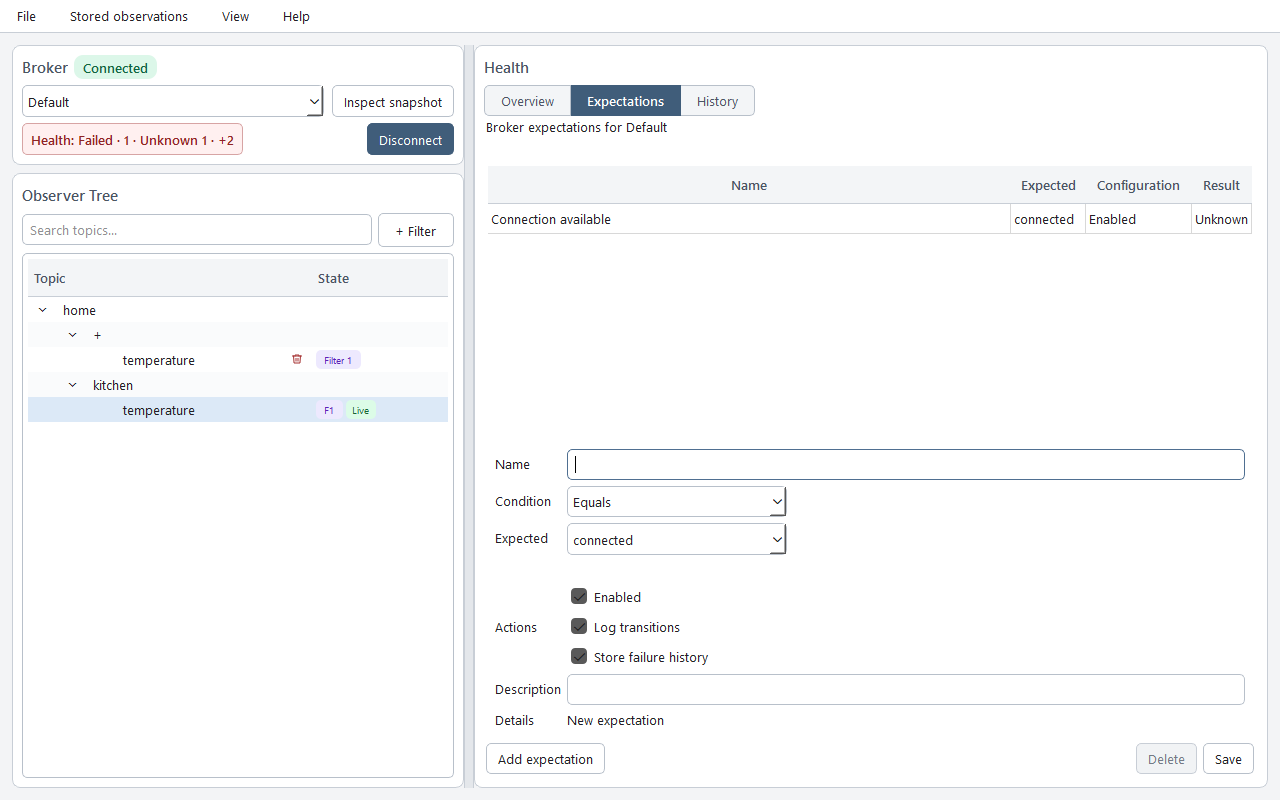Click into the Name input field
Viewport: 1280px width, 800px height.
coord(906,464)
